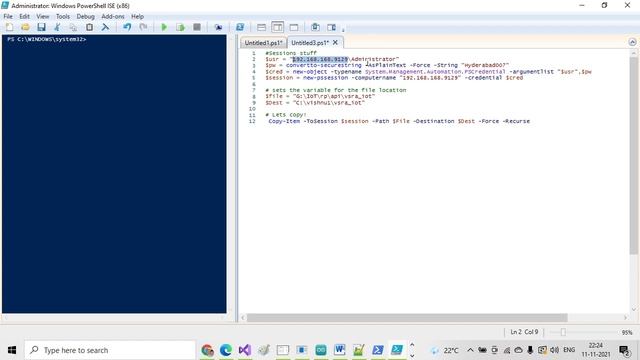Open a script file via folder icon

click(25, 27)
